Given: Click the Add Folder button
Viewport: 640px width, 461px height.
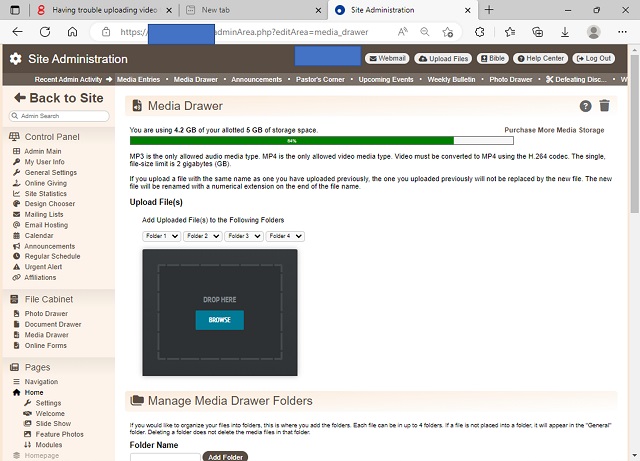Looking at the screenshot, I should tap(225, 457).
